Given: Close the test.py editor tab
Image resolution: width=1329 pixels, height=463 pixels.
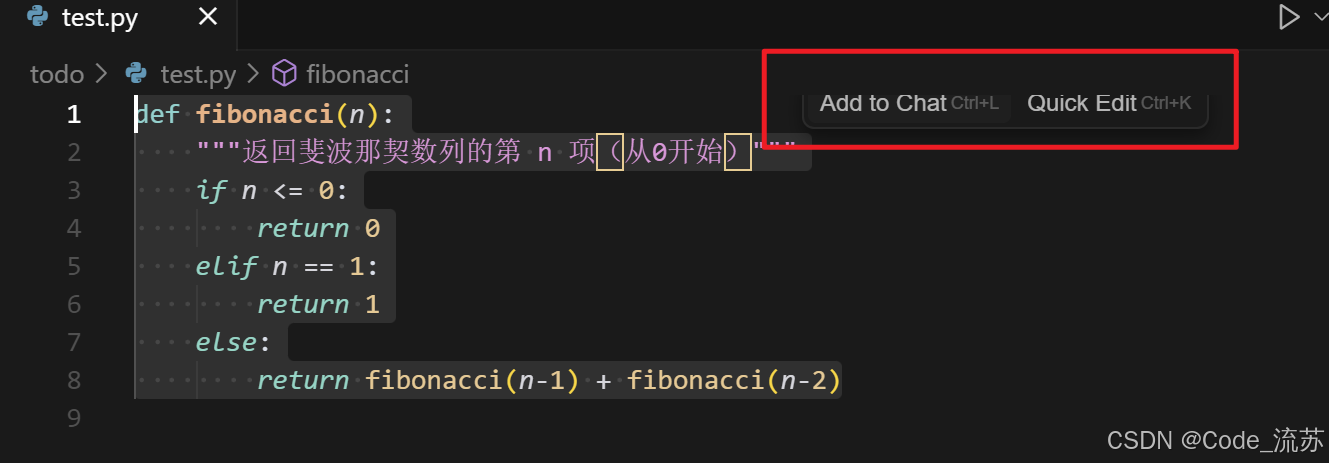Looking at the screenshot, I should (x=208, y=17).
